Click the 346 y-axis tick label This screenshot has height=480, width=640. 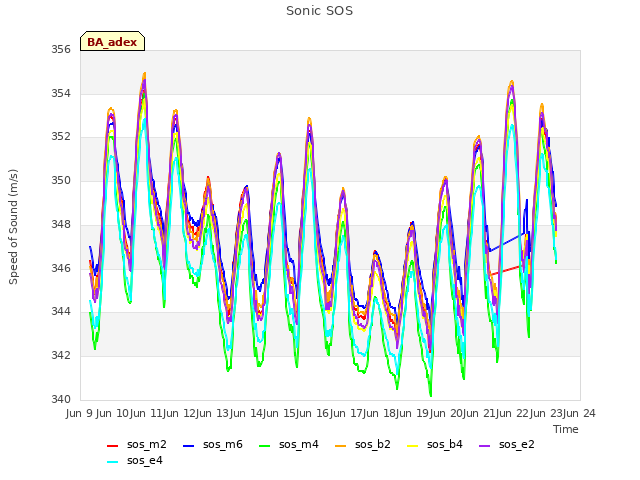click(61, 268)
